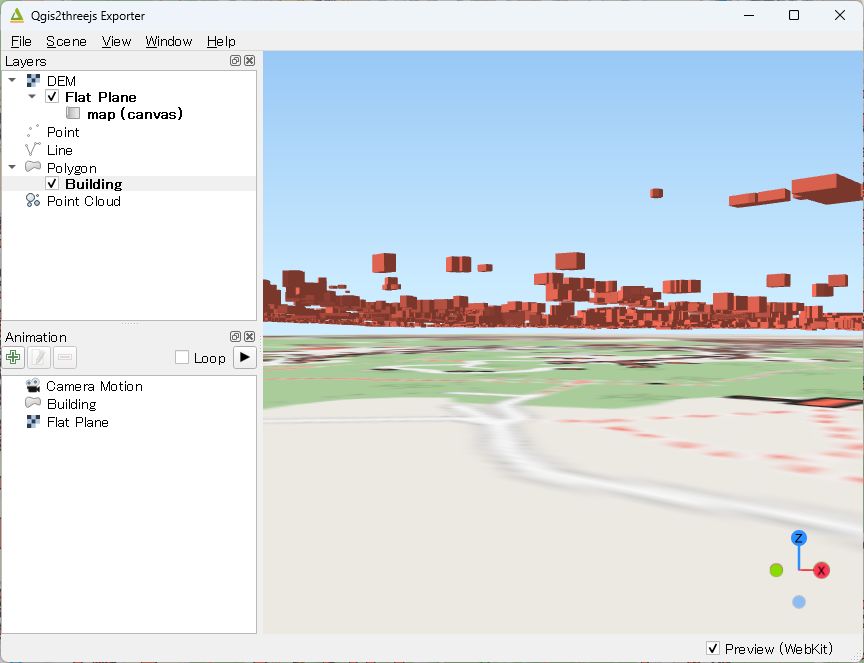The width and height of the screenshot is (864, 663).
Task: Select the Line layer group
Action: [x=60, y=150]
